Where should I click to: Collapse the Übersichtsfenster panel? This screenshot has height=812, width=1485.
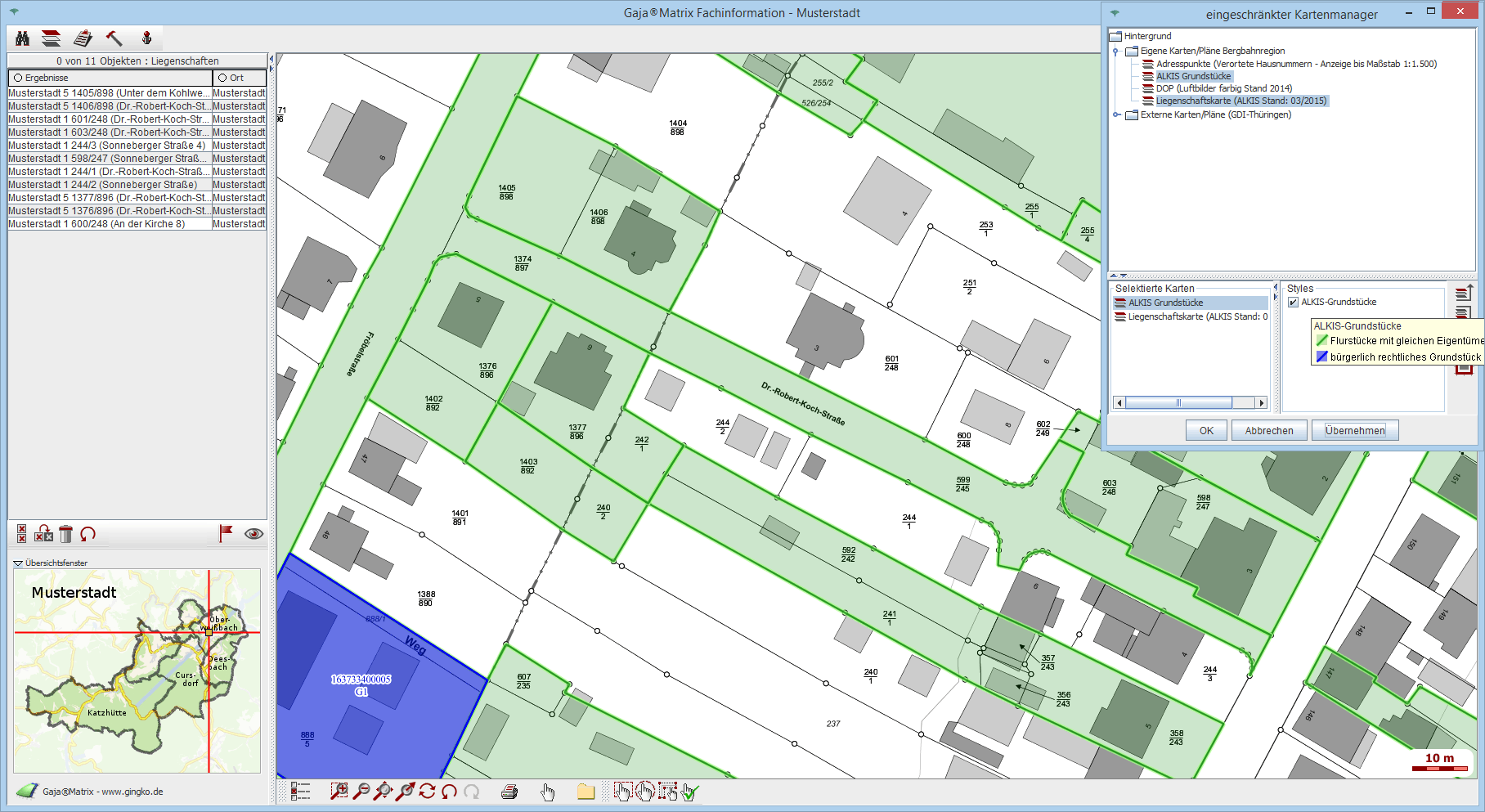[x=18, y=563]
